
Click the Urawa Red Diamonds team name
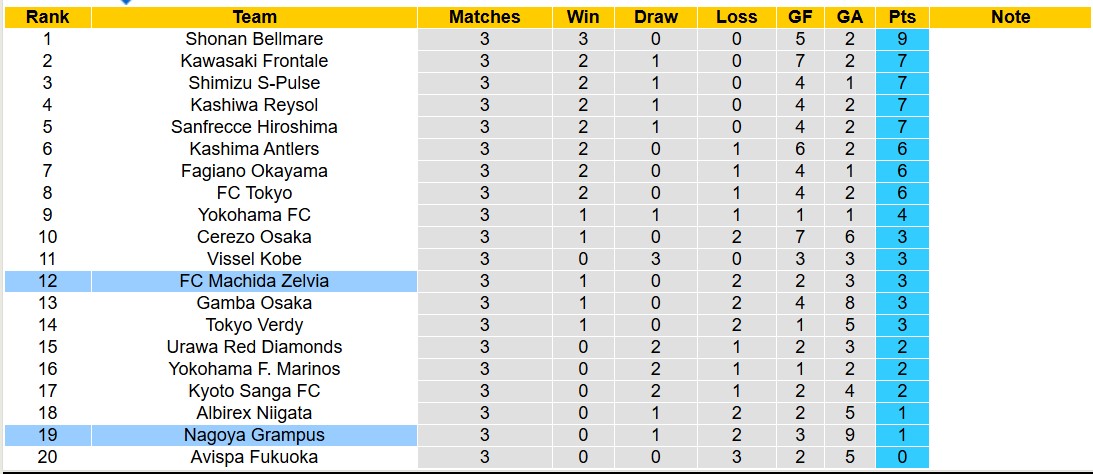tap(254, 347)
